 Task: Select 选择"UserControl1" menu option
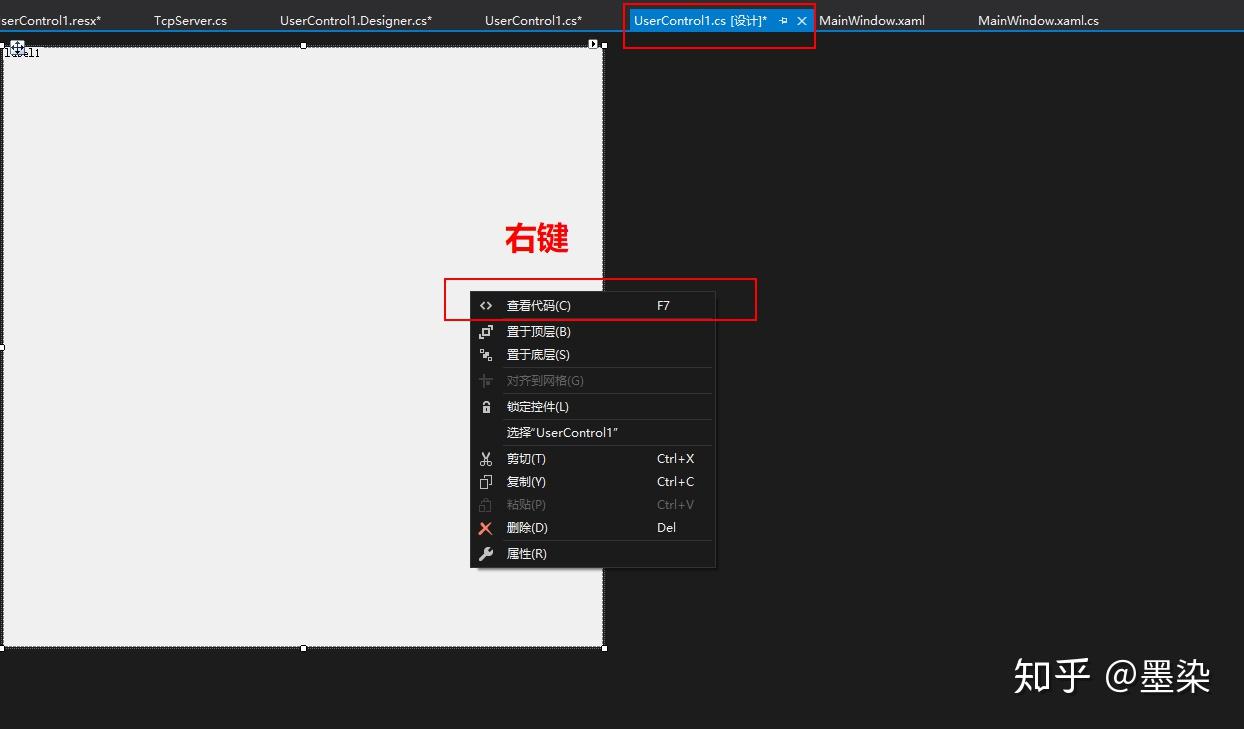[x=562, y=432]
